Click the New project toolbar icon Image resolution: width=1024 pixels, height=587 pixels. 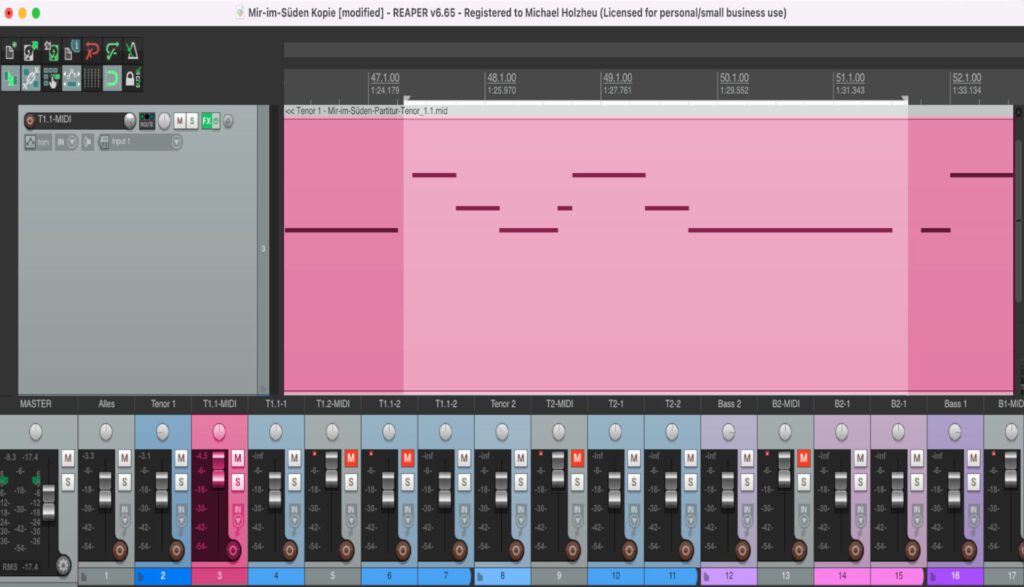point(10,51)
